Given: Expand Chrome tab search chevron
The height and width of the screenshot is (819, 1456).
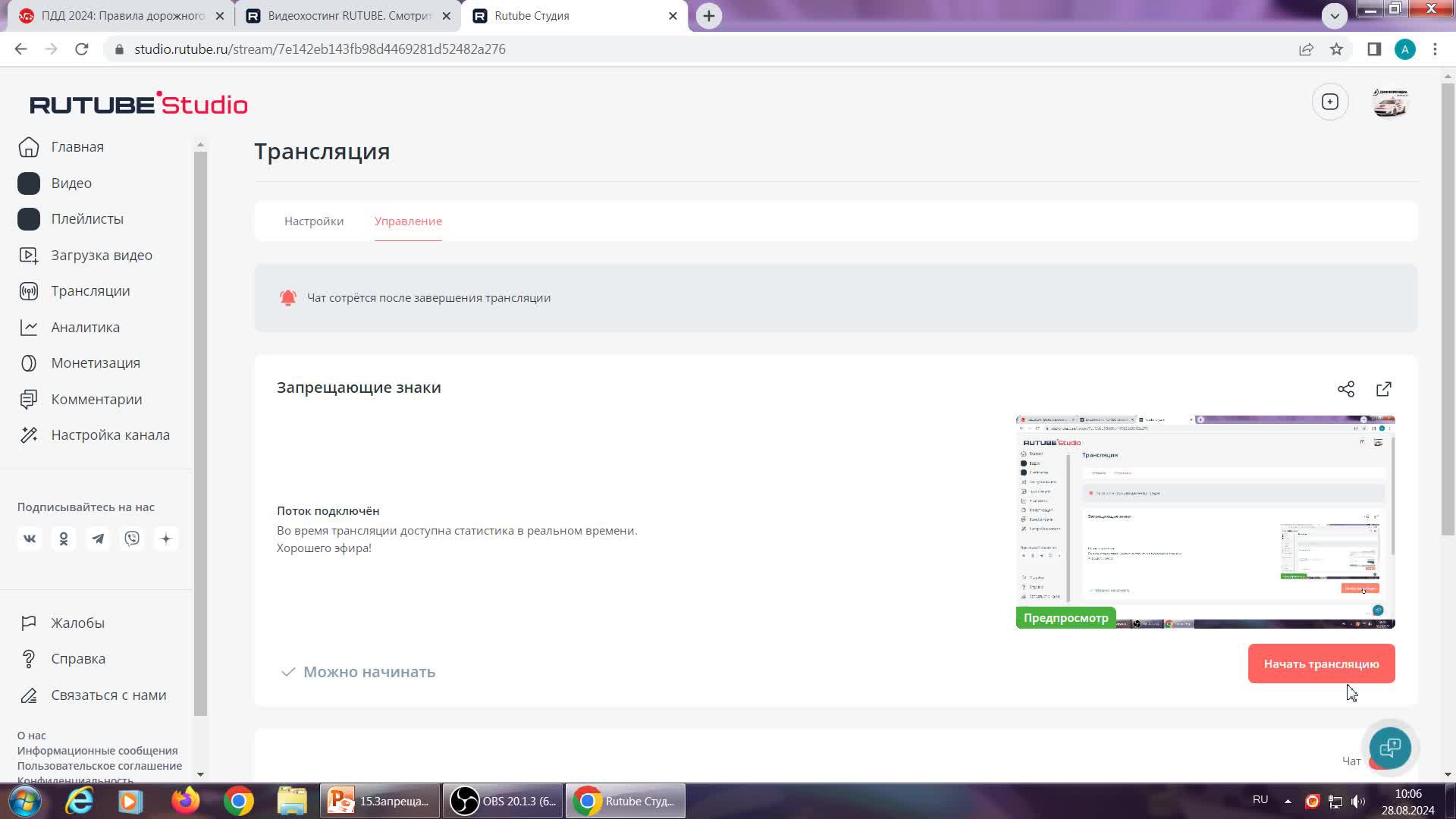Looking at the screenshot, I should pos(1334,15).
